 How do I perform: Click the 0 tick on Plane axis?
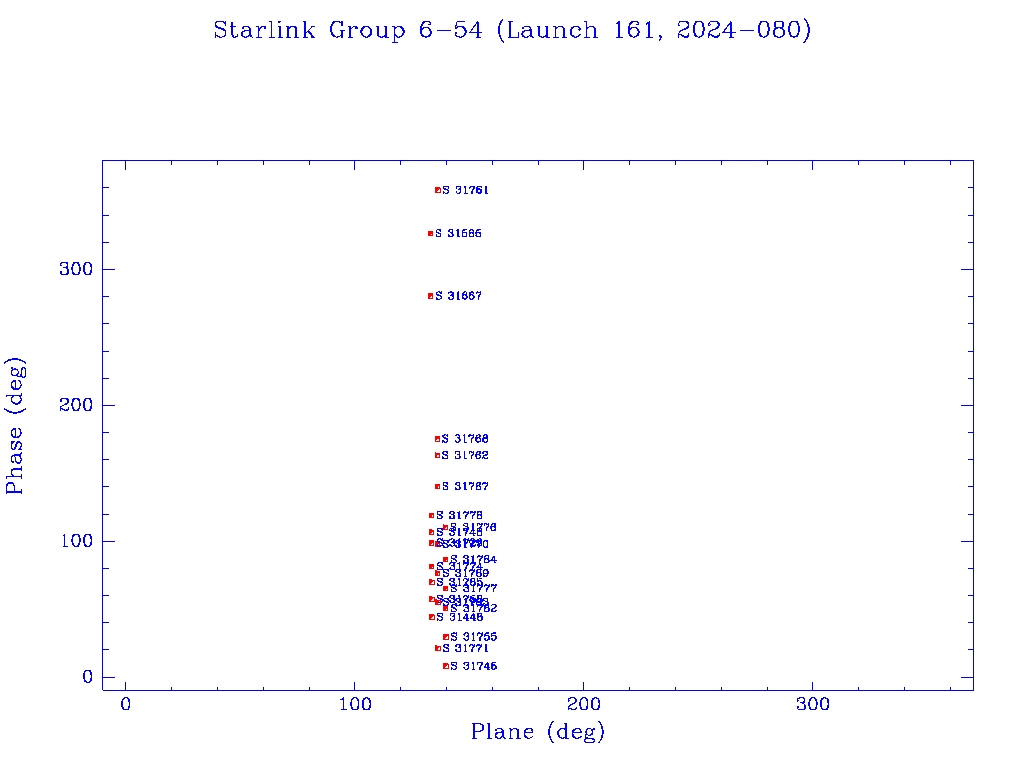125,704
